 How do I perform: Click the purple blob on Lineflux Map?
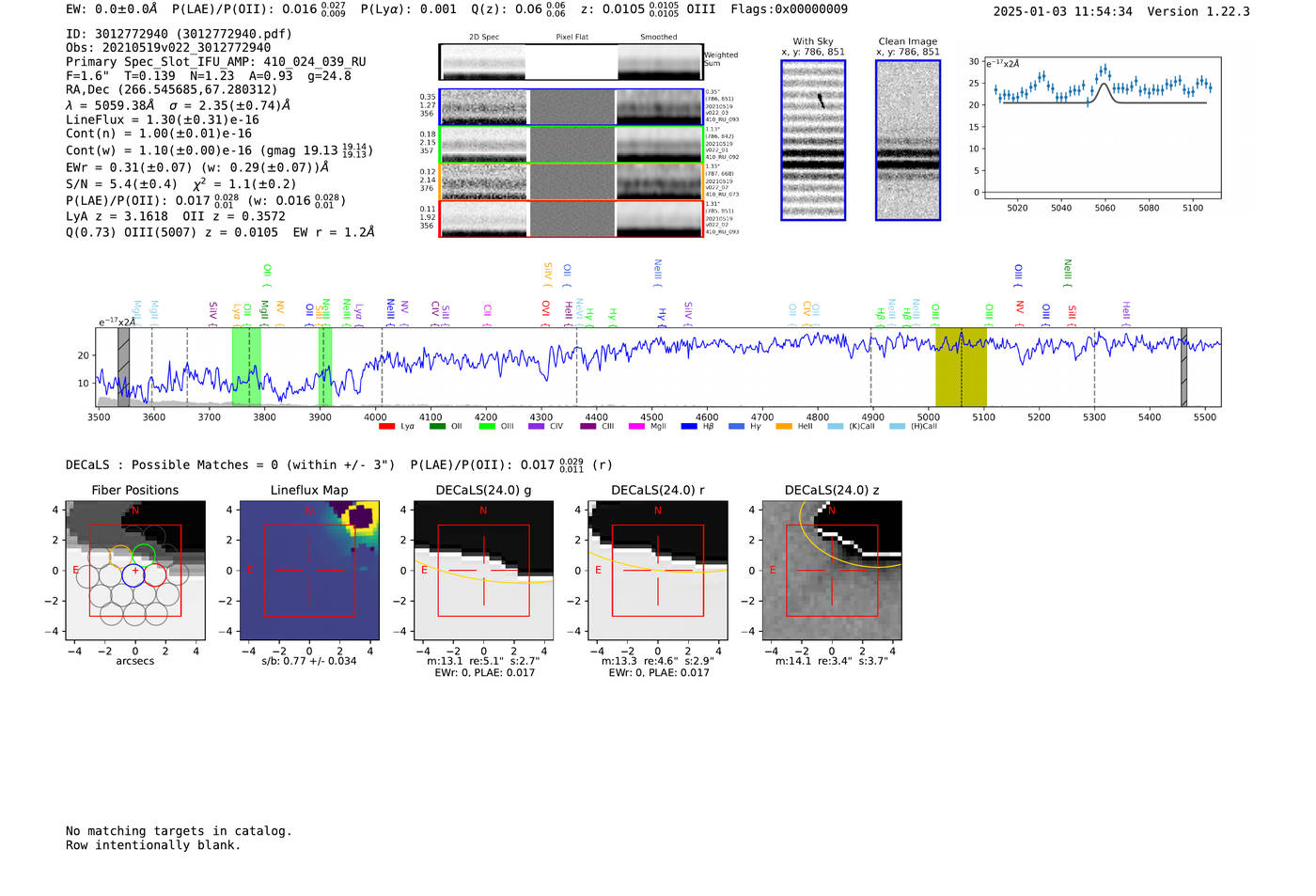click(359, 514)
